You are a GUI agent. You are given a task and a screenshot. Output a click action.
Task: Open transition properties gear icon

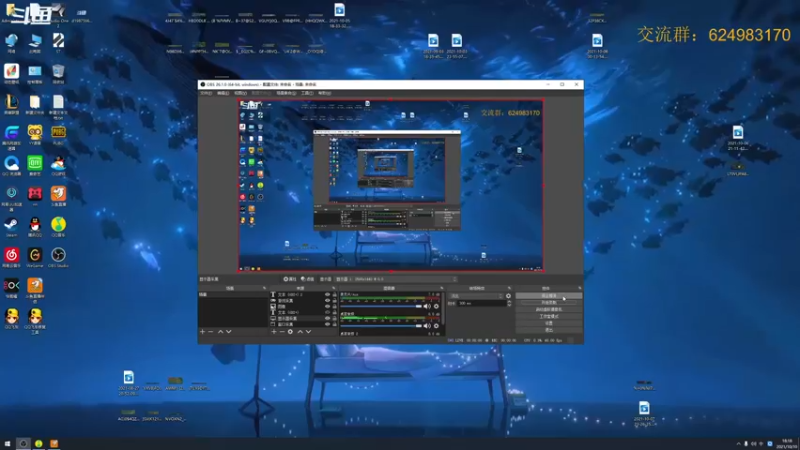[508, 296]
